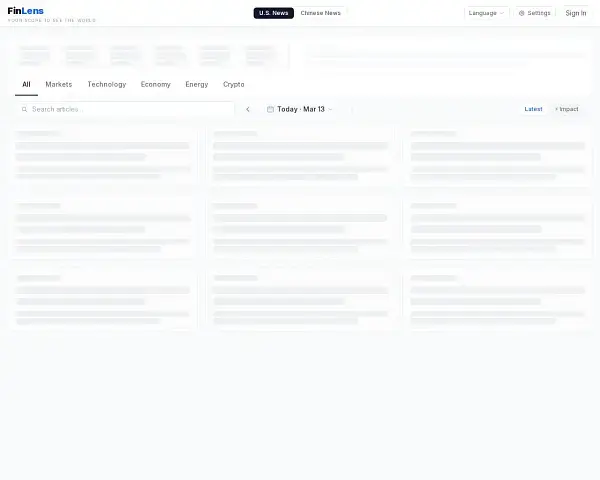Click the Sign In button
The image size is (600, 480).
(576, 13)
